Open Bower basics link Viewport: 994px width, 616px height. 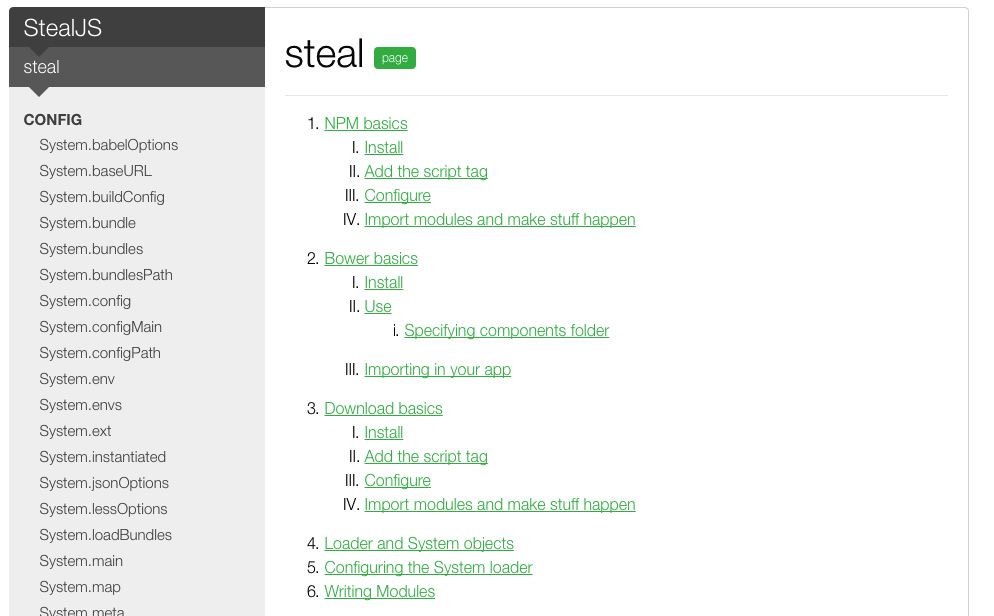[x=371, y=258]
